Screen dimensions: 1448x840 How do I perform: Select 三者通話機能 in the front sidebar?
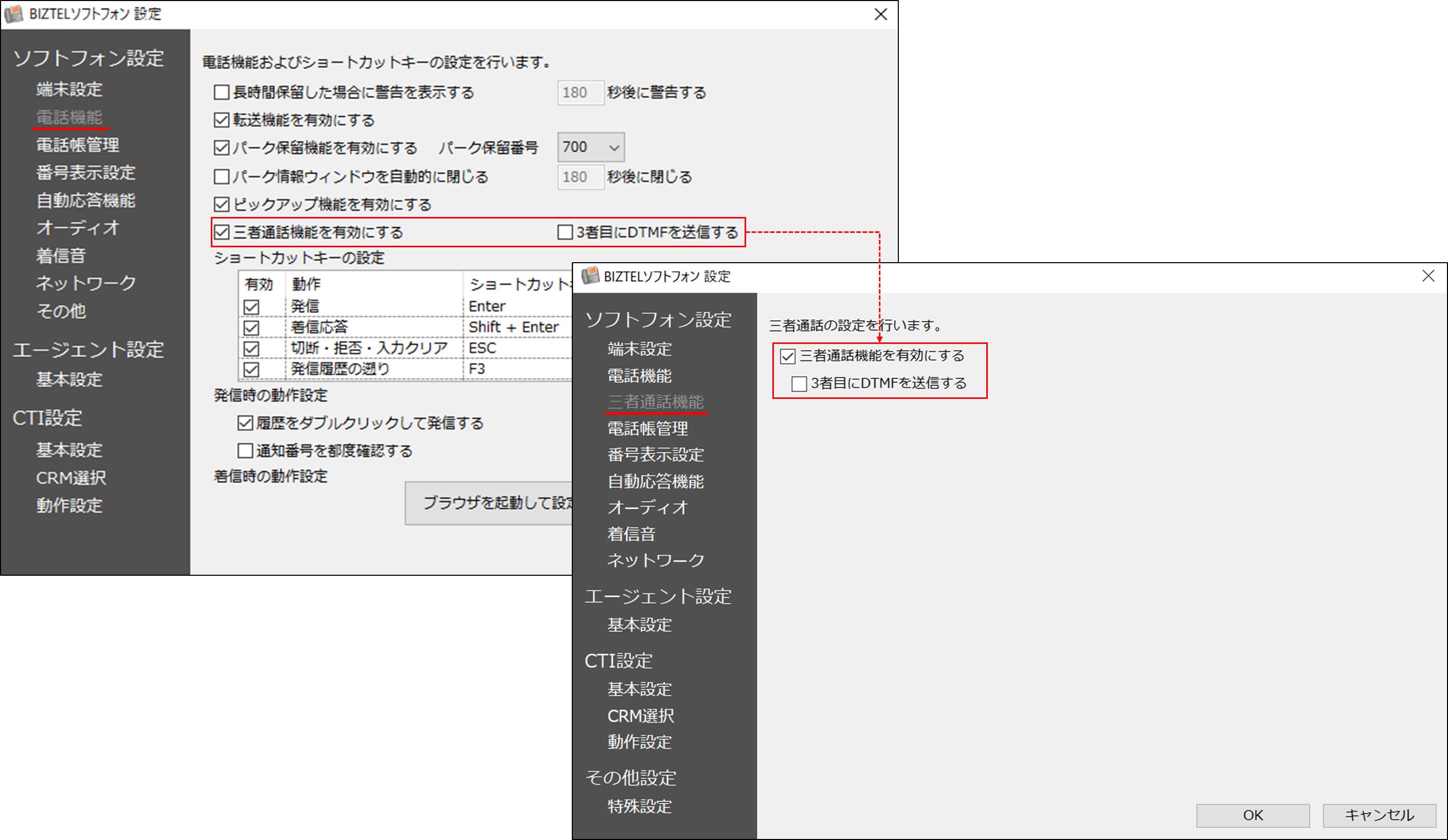click(x=655, y=402)
